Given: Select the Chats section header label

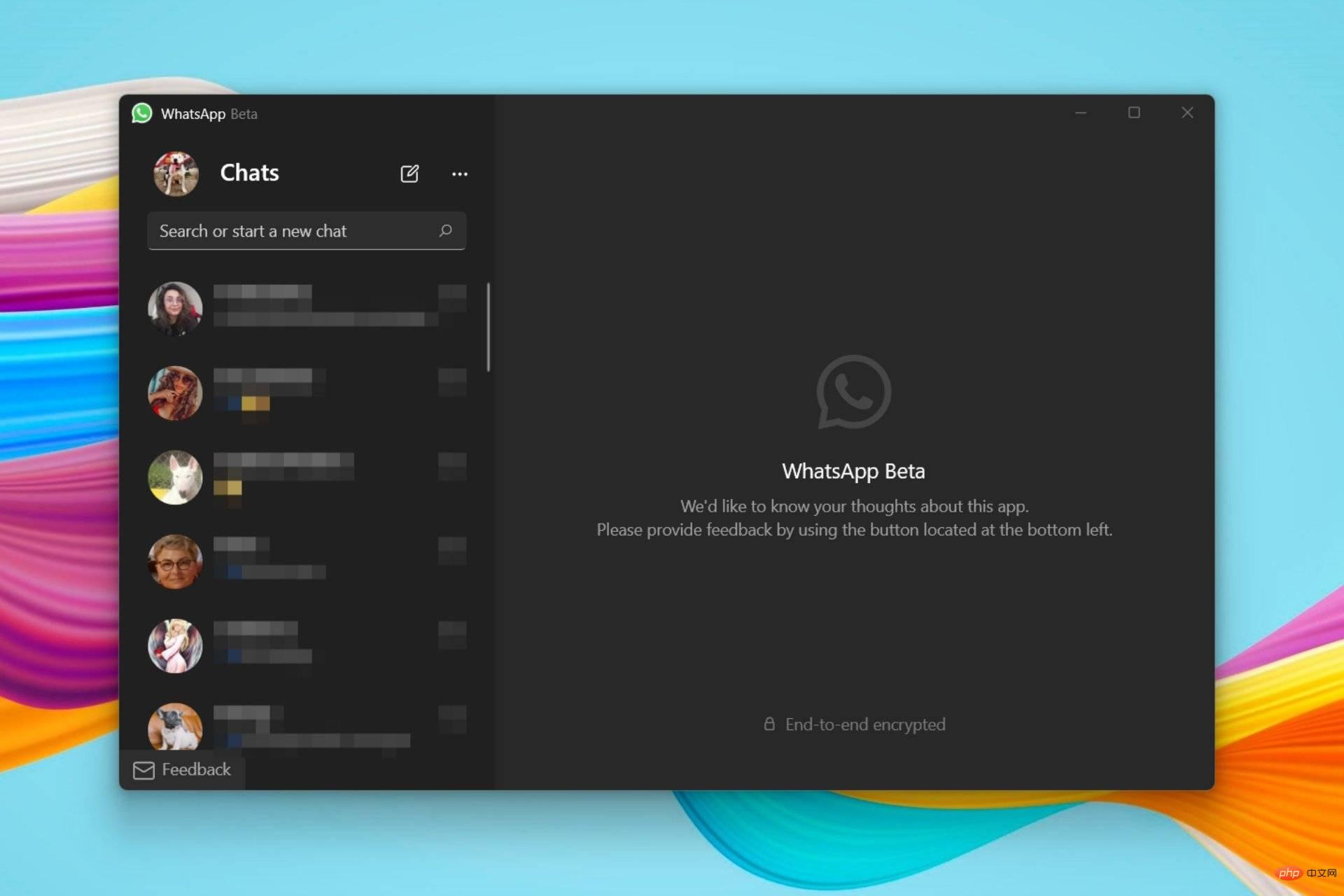Looking at the screenshot, I should [x=248, y=173].
